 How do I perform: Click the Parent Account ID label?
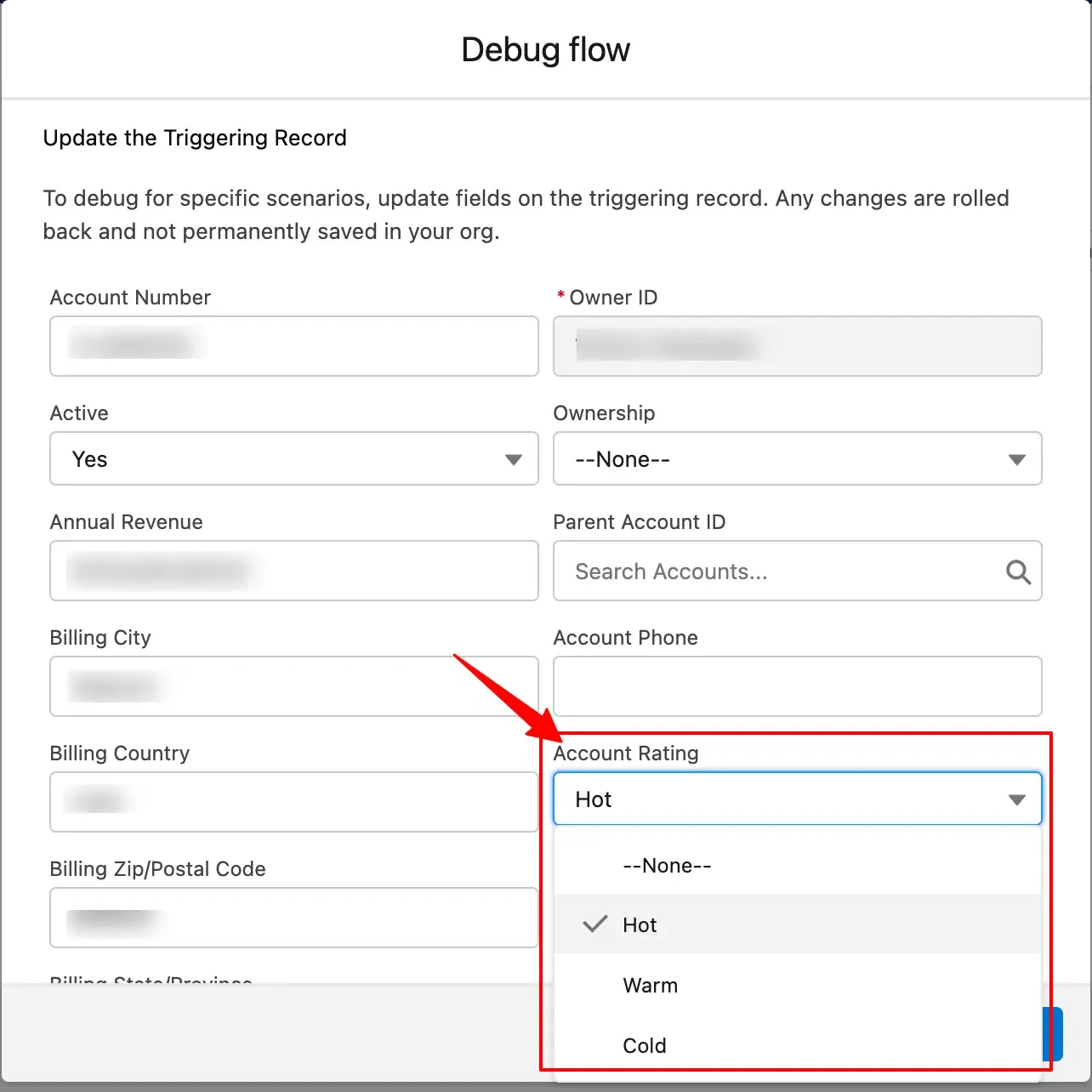[x=640, y=522]
